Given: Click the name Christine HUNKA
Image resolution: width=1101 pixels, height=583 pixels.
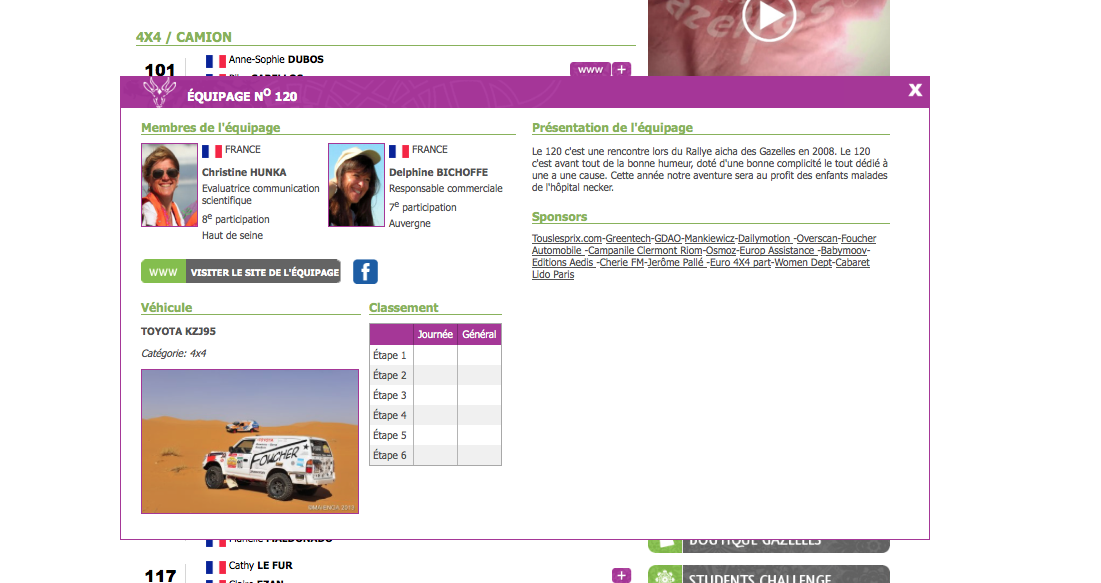Looking at the screenshot, I should point(244,172).
